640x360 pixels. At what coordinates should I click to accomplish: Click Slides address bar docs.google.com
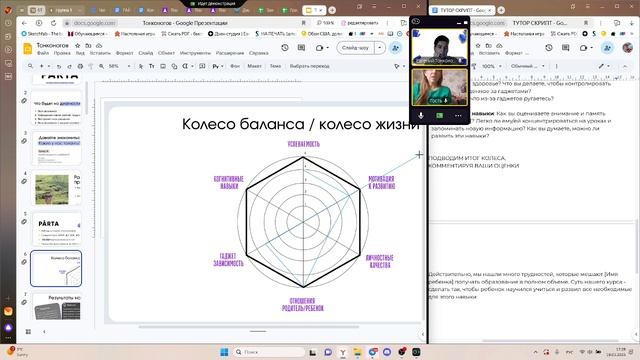(95, 23)
